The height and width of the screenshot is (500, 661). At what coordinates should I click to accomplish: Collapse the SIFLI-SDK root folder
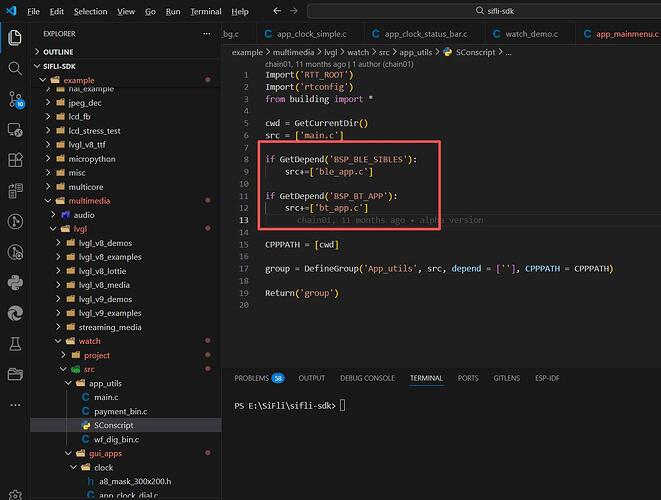tap(60, 65)
